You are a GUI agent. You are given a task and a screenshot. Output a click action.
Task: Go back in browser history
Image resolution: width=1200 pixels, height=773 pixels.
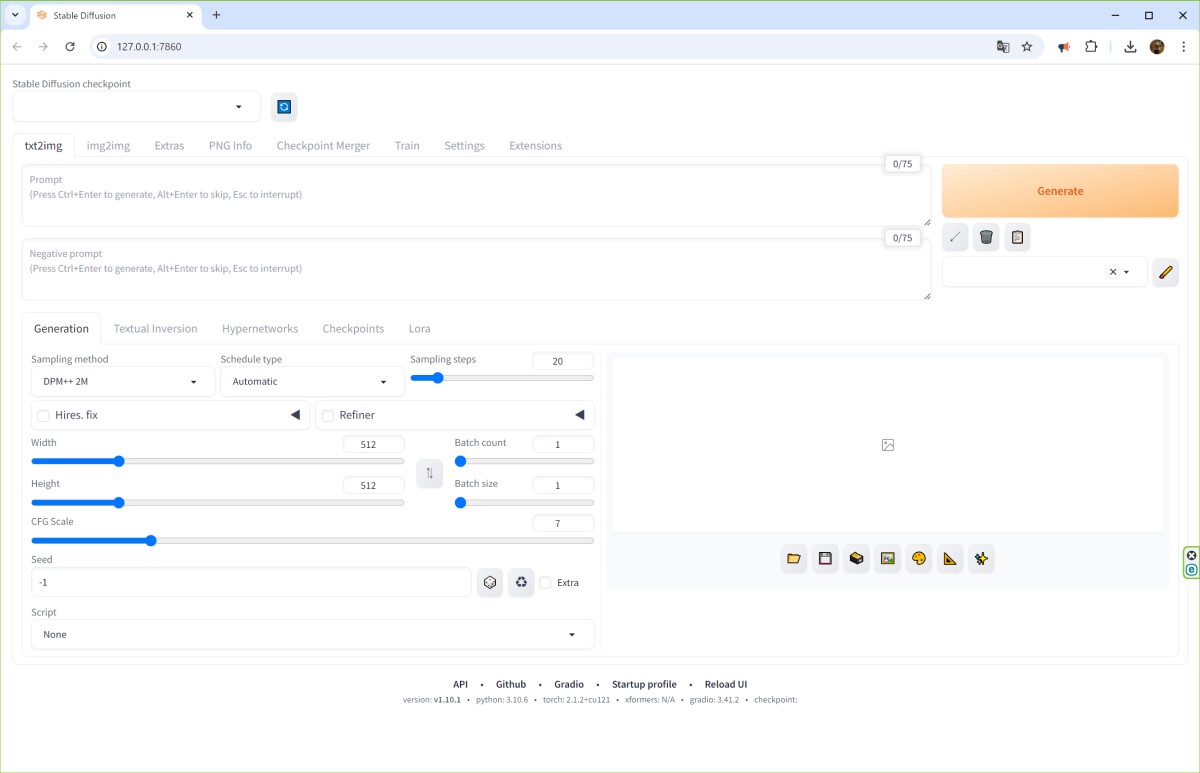pyautogui.click(x=17, y=46)
